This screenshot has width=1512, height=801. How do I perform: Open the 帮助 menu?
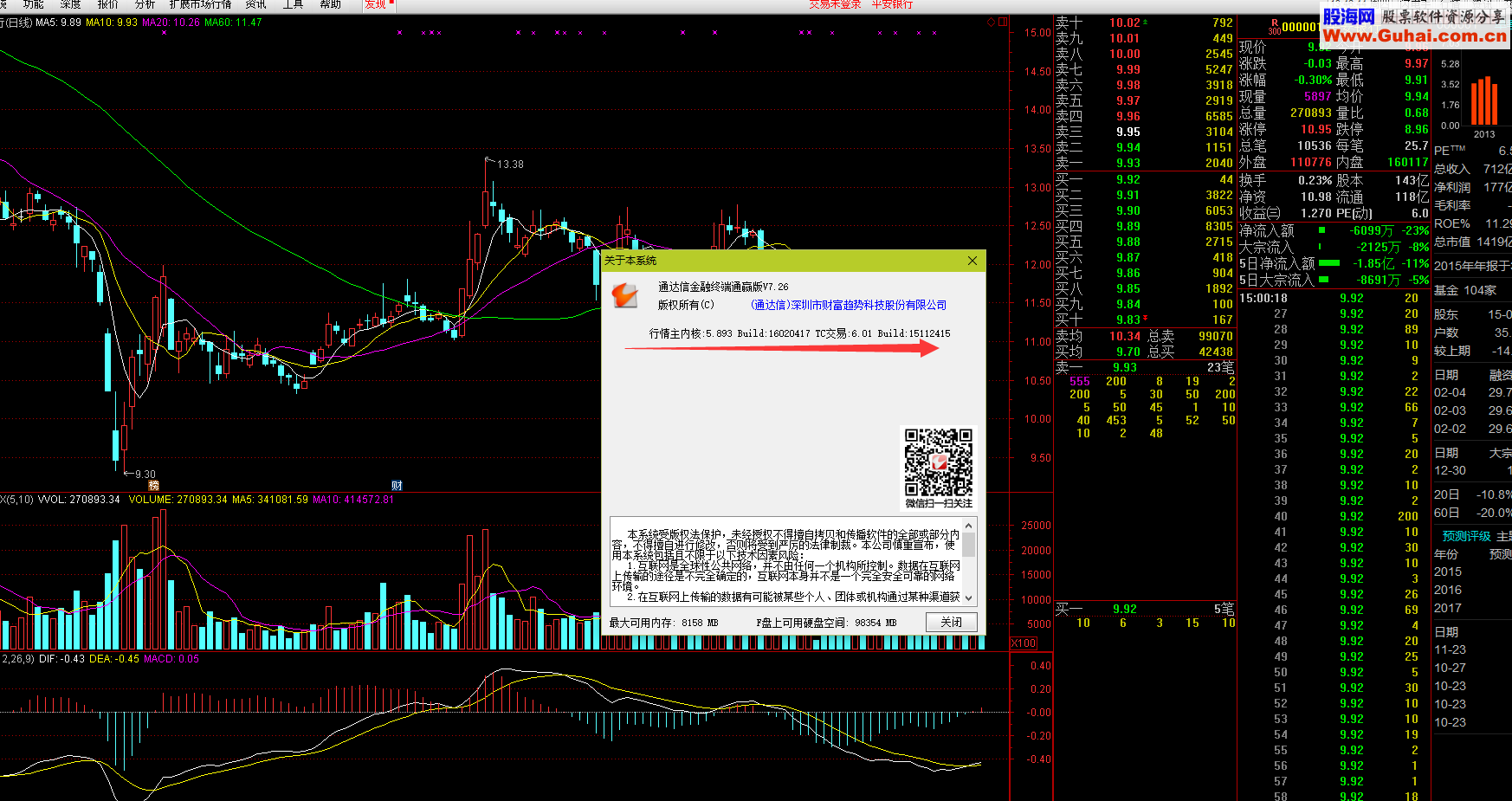pos(330,4)
